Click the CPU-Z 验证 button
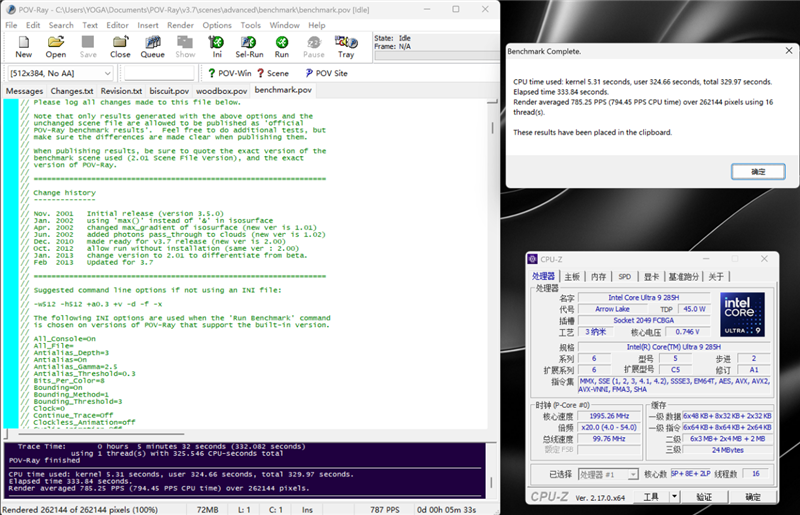This screenshot has height=515, width=800. (x=704, y=497)
